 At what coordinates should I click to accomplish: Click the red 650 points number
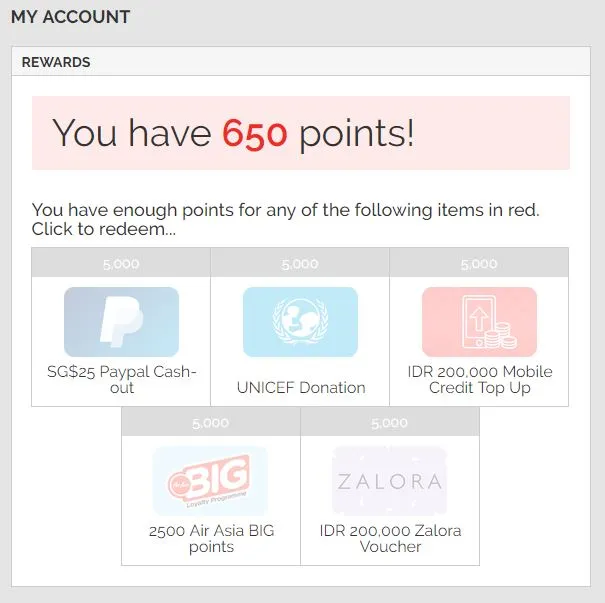254,134
